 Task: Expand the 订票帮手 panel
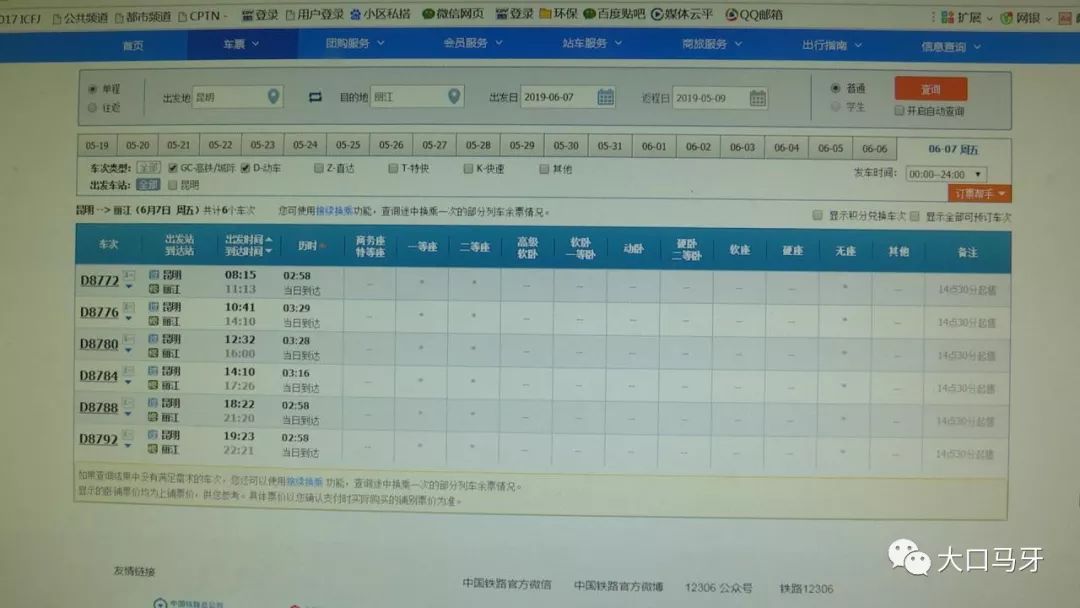tap(979, 193)
